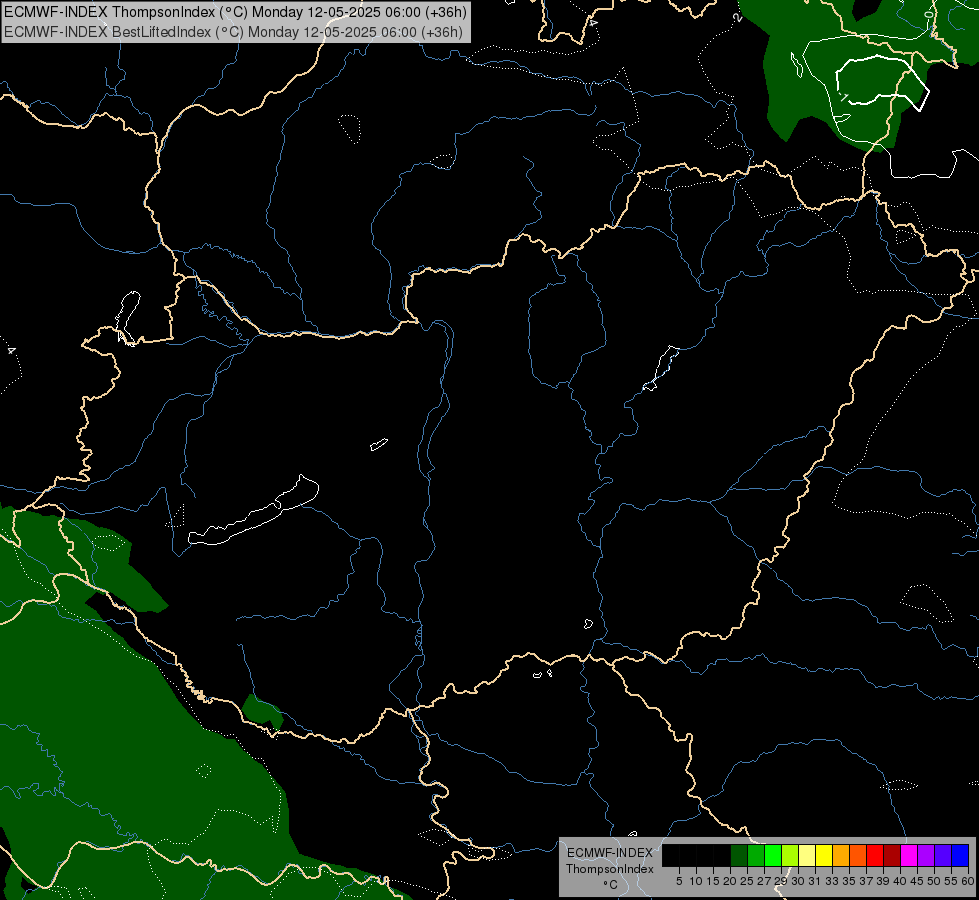The width and height of the screenshot is (979, 900).
Task: Click the orange 33–35 legend swatch
Action: coord(841,855)
